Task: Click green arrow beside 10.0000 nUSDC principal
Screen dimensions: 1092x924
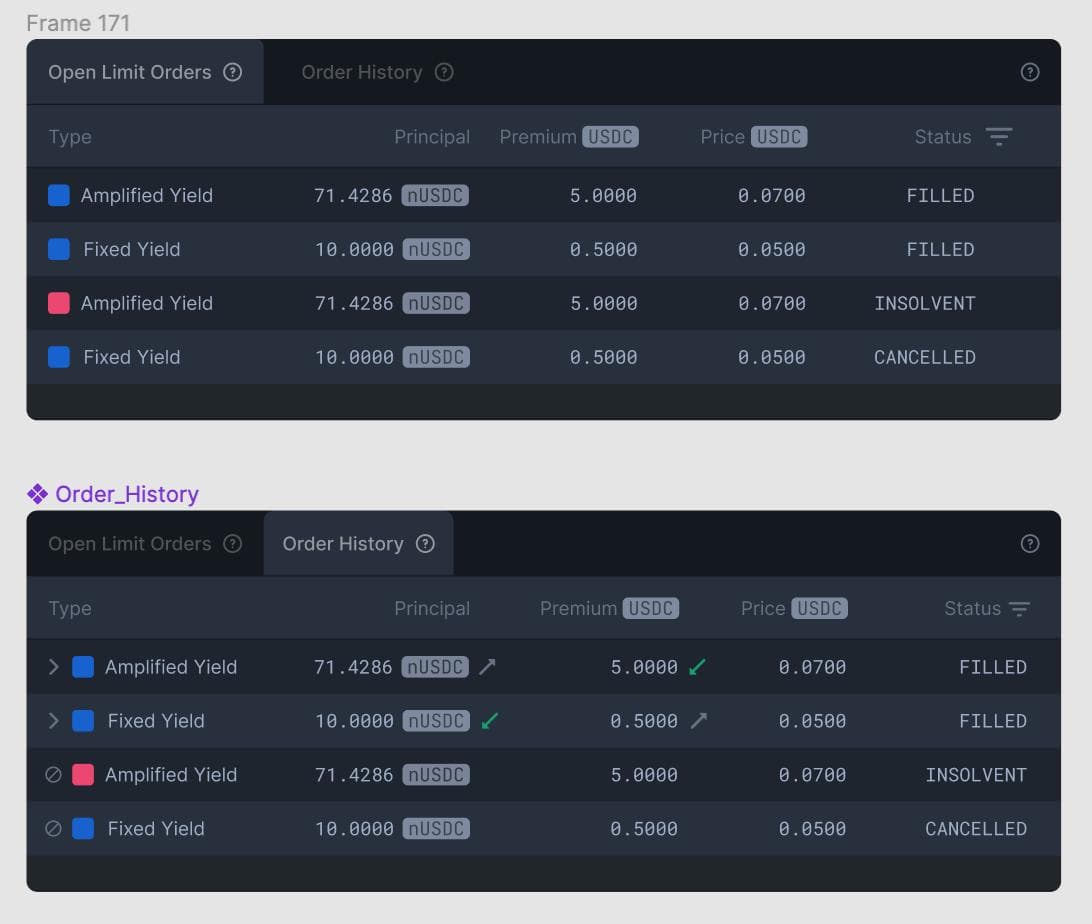Action: point(489,721)
